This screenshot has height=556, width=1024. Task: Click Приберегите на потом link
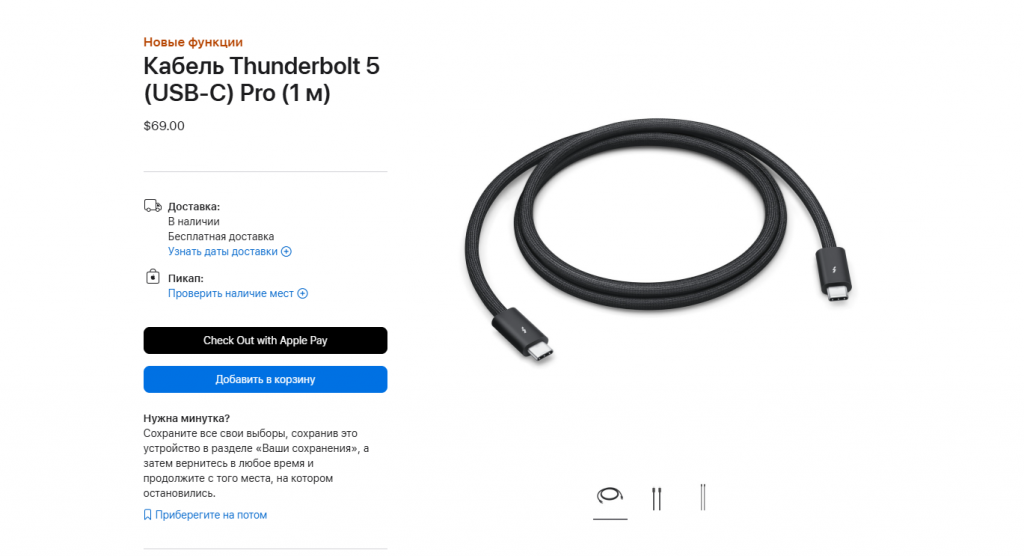point(211,515)
